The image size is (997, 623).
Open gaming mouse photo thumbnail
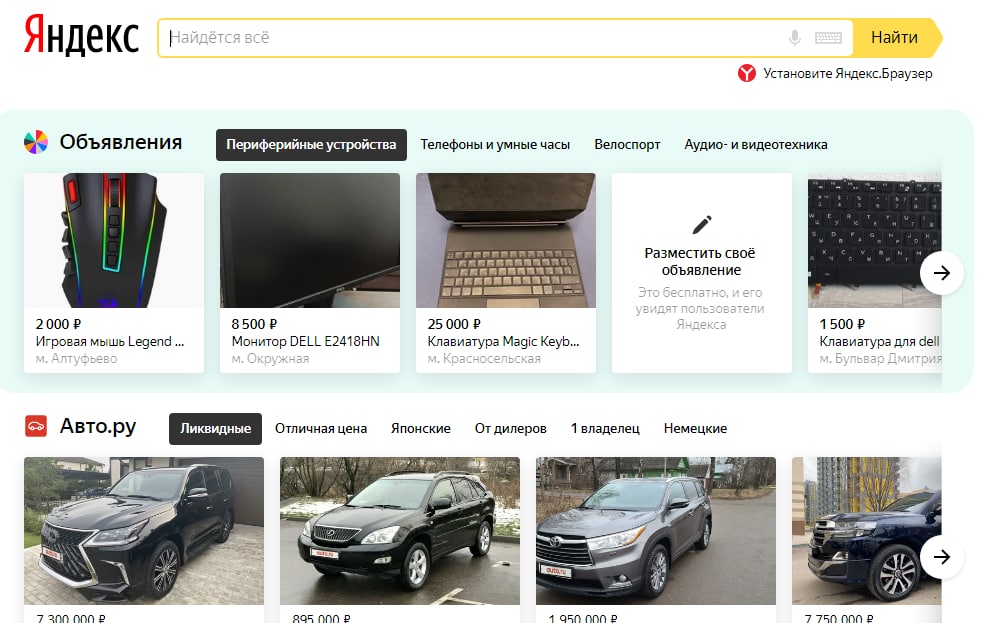pos(114,240)
